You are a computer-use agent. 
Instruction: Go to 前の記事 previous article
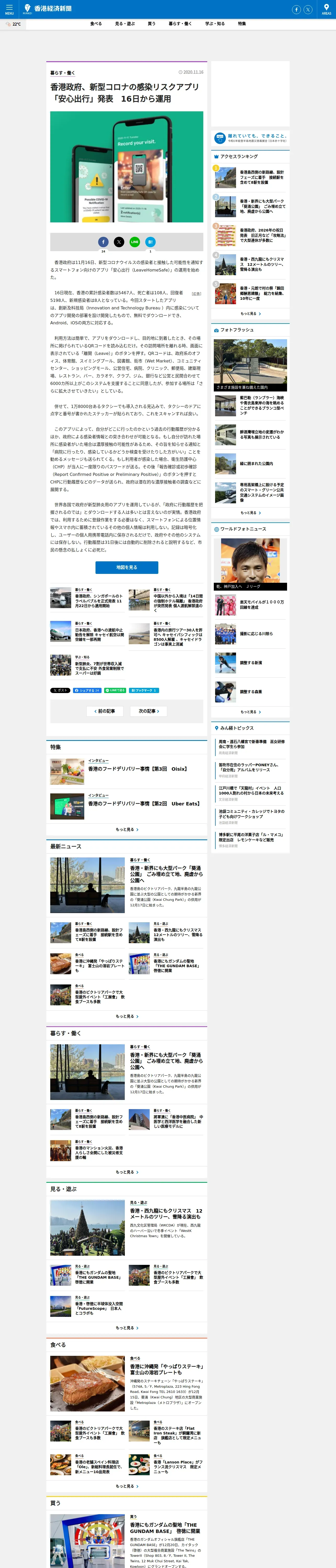point(105,711)
